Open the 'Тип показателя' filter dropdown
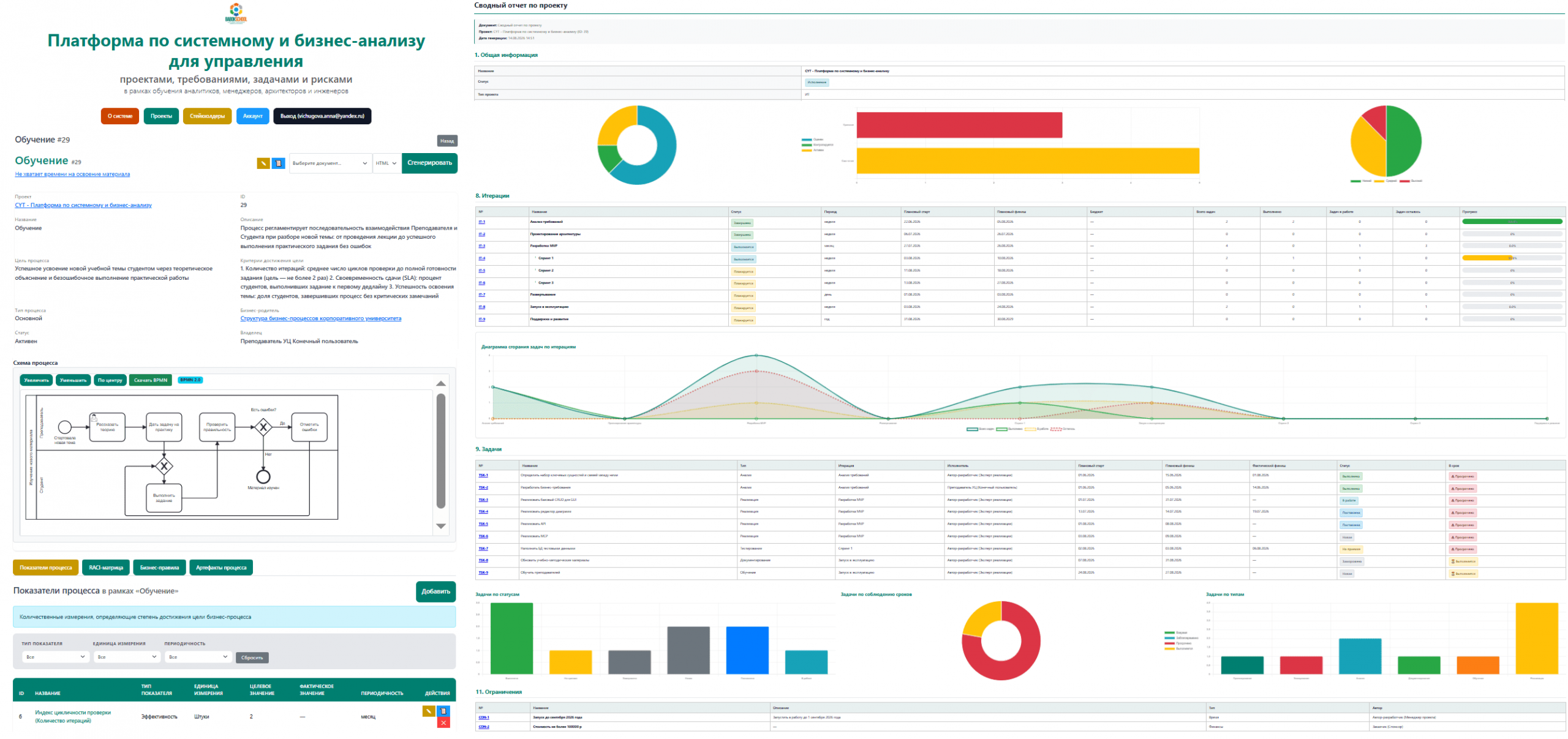 point(55,657)
